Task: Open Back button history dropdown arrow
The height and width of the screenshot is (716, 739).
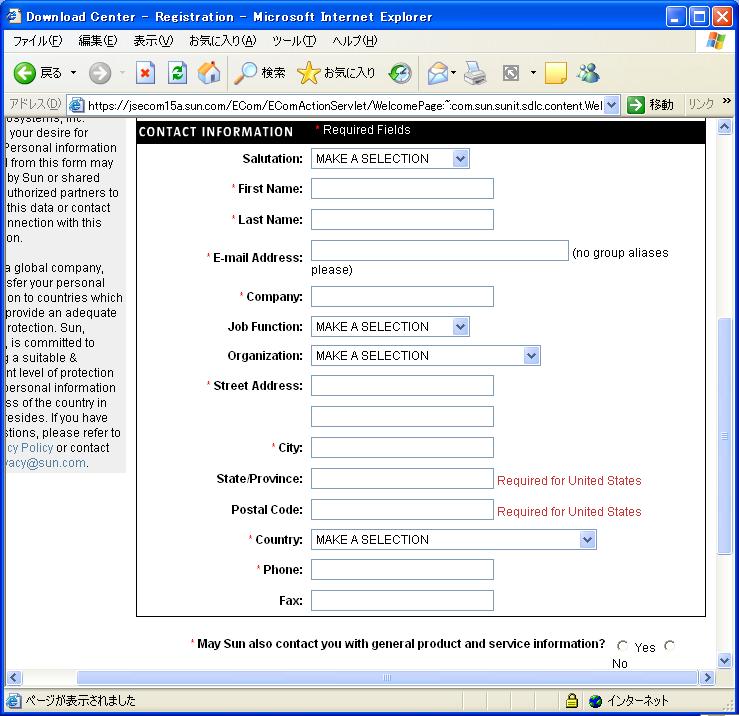Action: tap(74, 73)
